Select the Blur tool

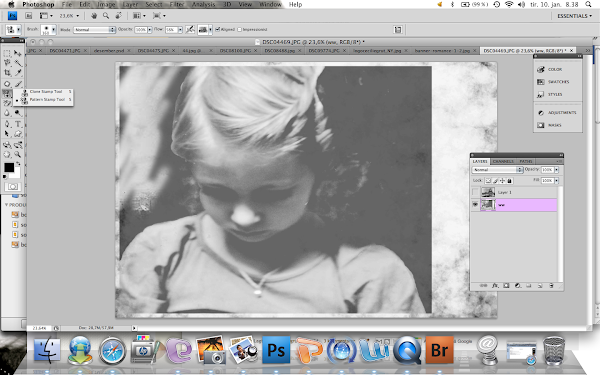7,113
